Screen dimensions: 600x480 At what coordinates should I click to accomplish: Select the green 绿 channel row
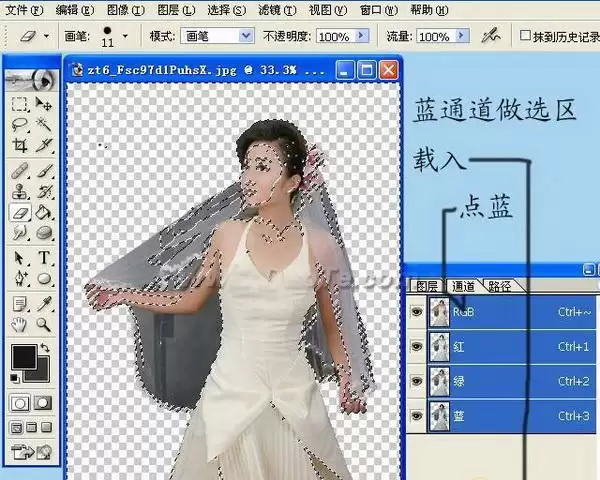click(512, 381)
